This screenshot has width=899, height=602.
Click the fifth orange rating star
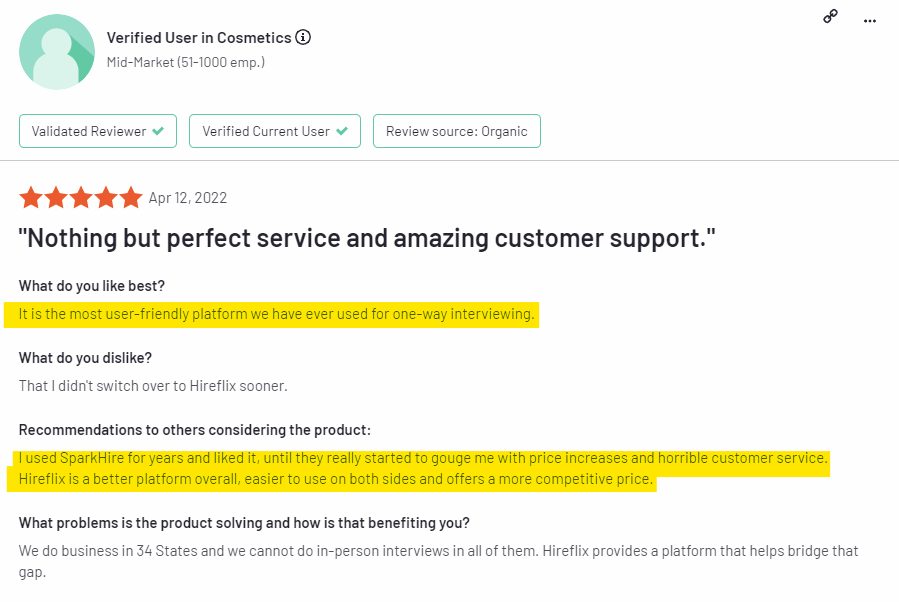131,198
